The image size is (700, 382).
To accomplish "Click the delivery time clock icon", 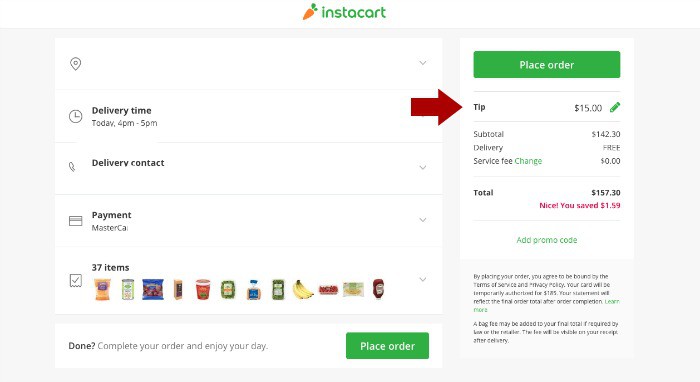I will (x=75, y=116).
